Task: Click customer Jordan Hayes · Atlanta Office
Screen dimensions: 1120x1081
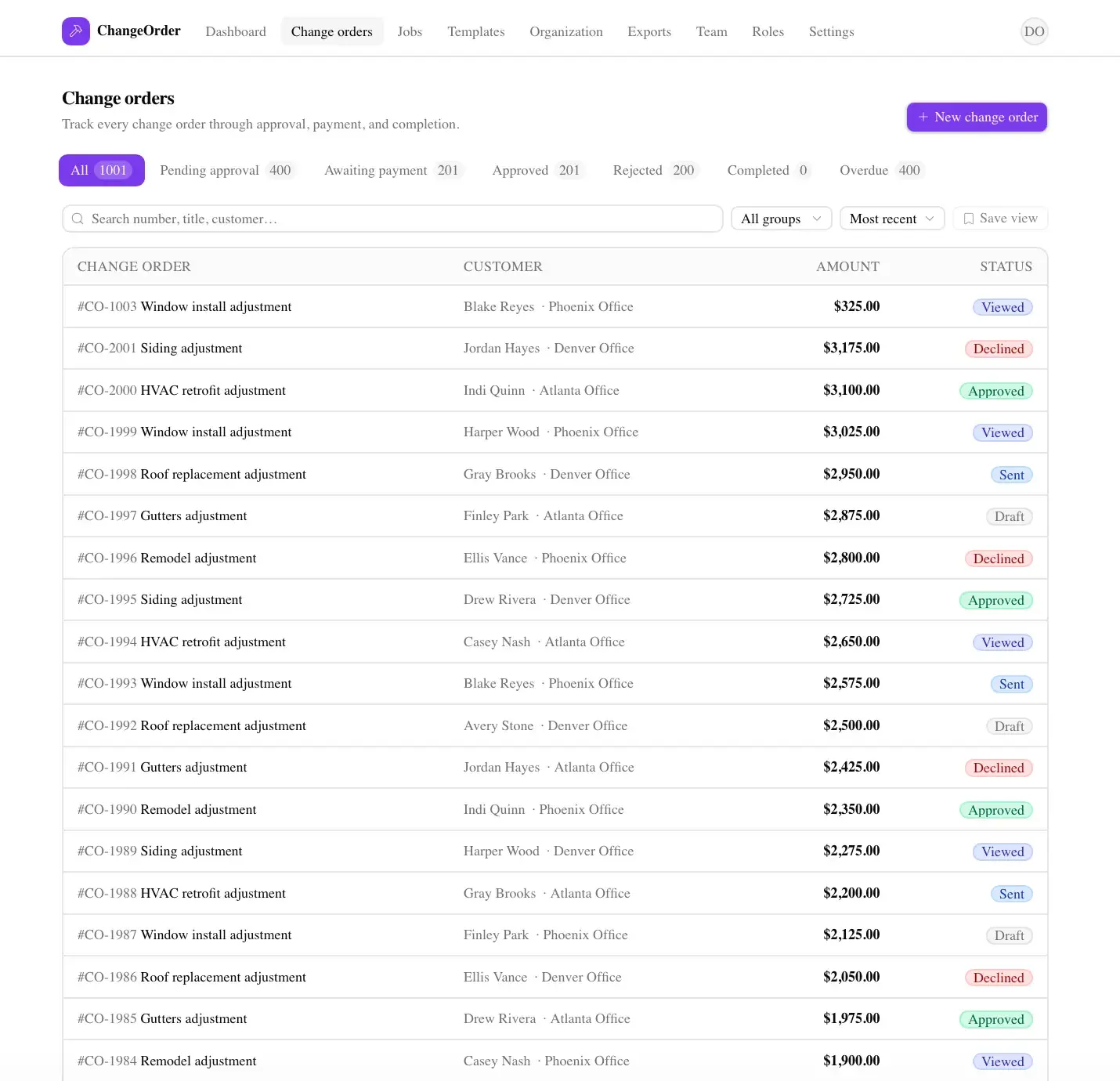Action: [x=549, y=768]
